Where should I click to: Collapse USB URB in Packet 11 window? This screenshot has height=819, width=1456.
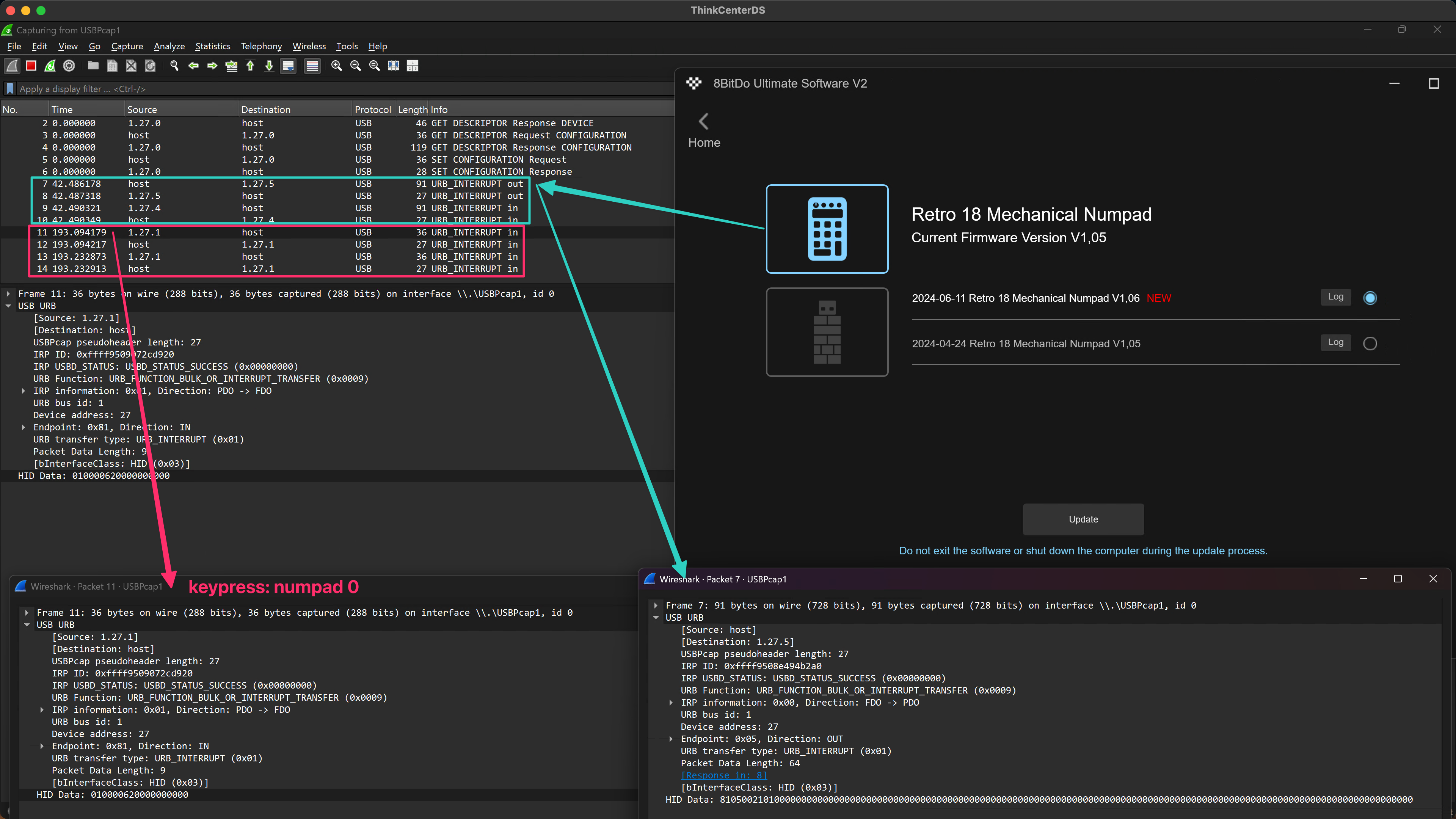pos(27,624)
